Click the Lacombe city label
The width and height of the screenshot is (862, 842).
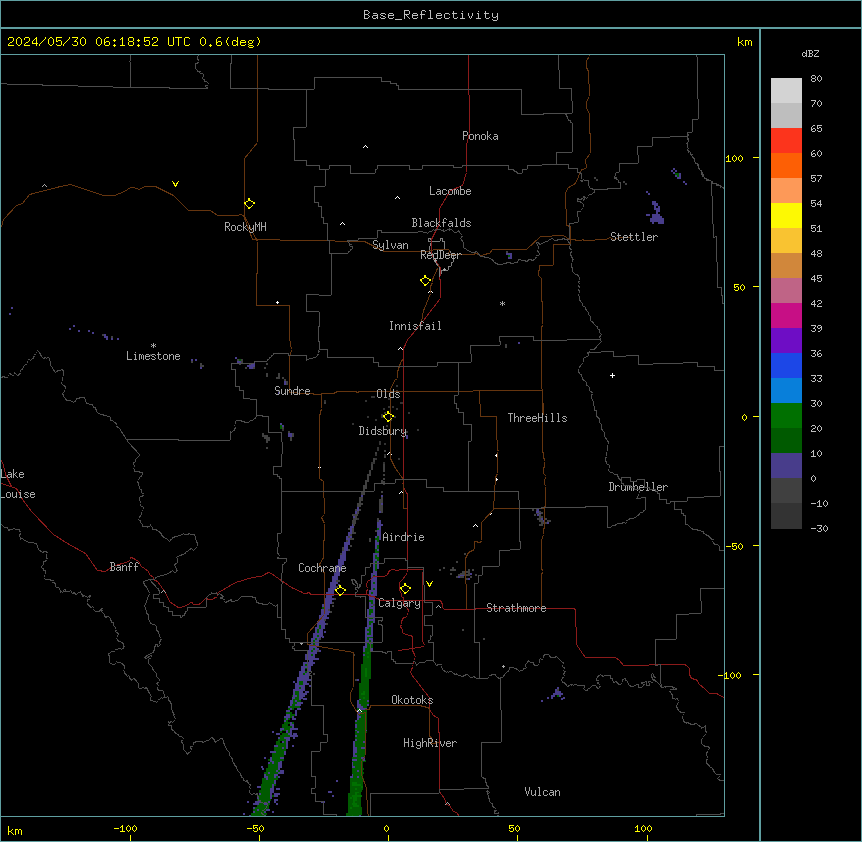coord(450,191)
